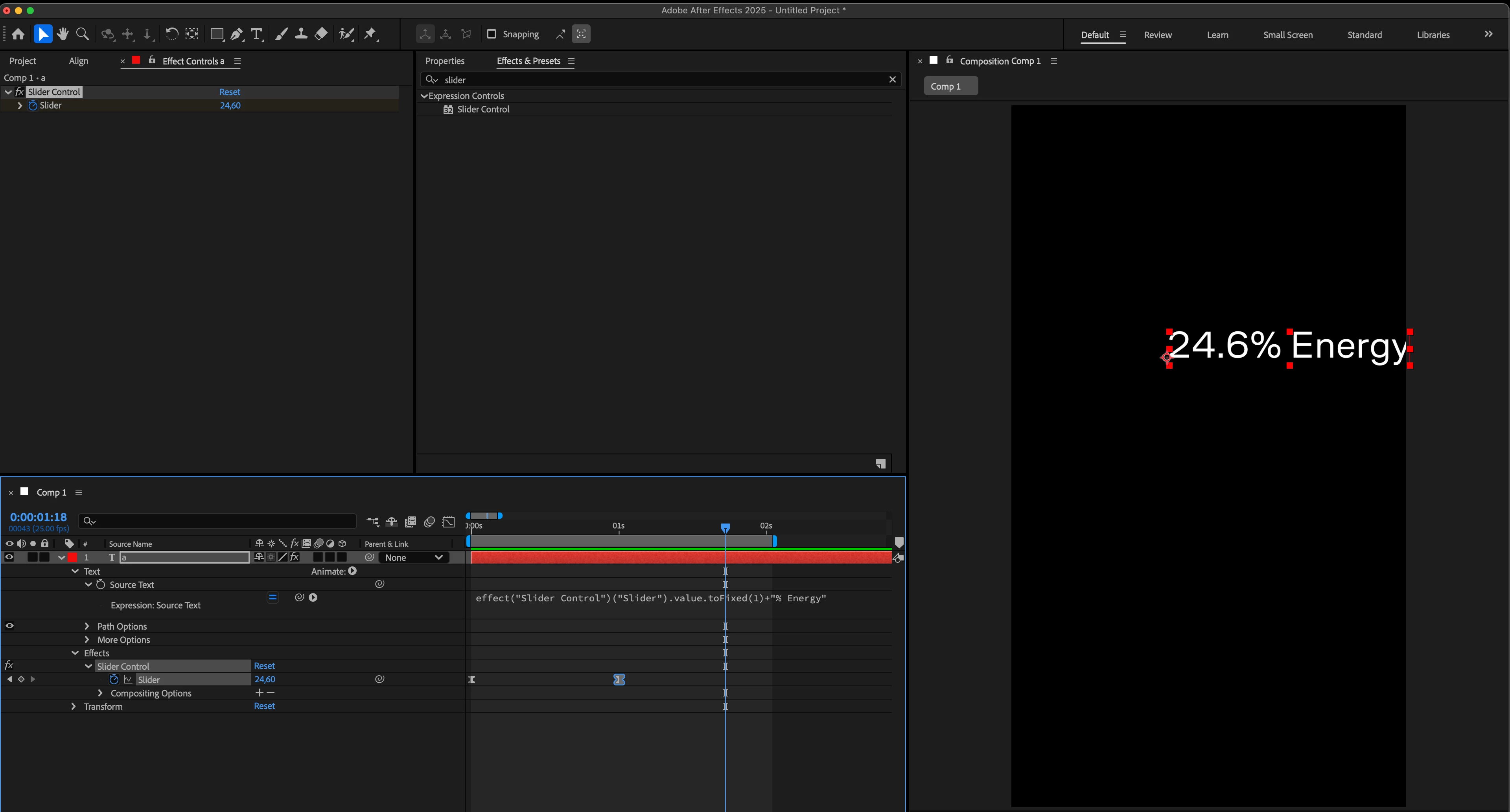Open the Project panel tab
Viewport: 1510px width, 812px height.
click(23, 61)
